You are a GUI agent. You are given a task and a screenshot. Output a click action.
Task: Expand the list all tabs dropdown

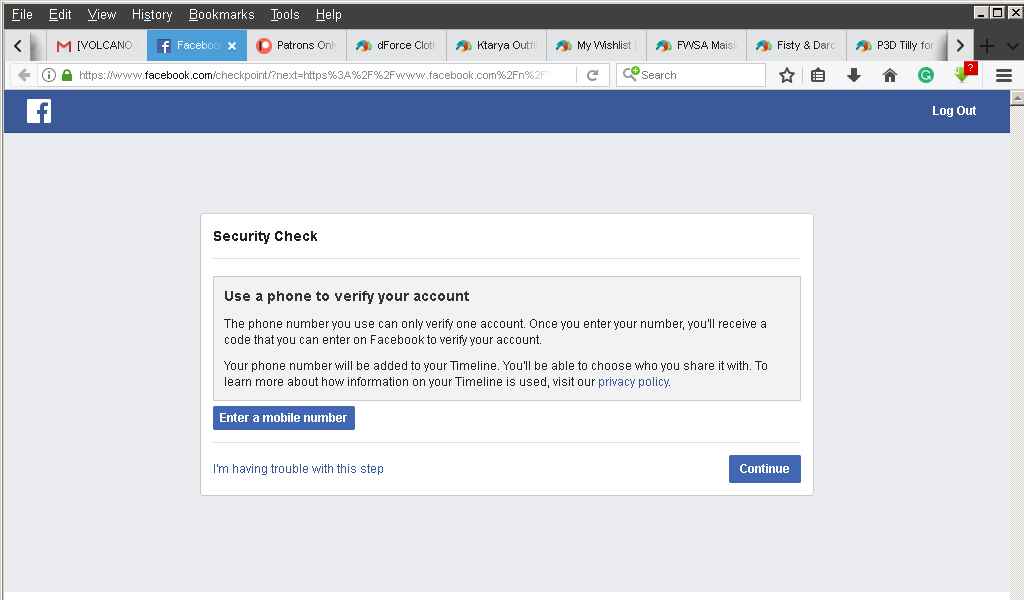(x=1012, y=45)
